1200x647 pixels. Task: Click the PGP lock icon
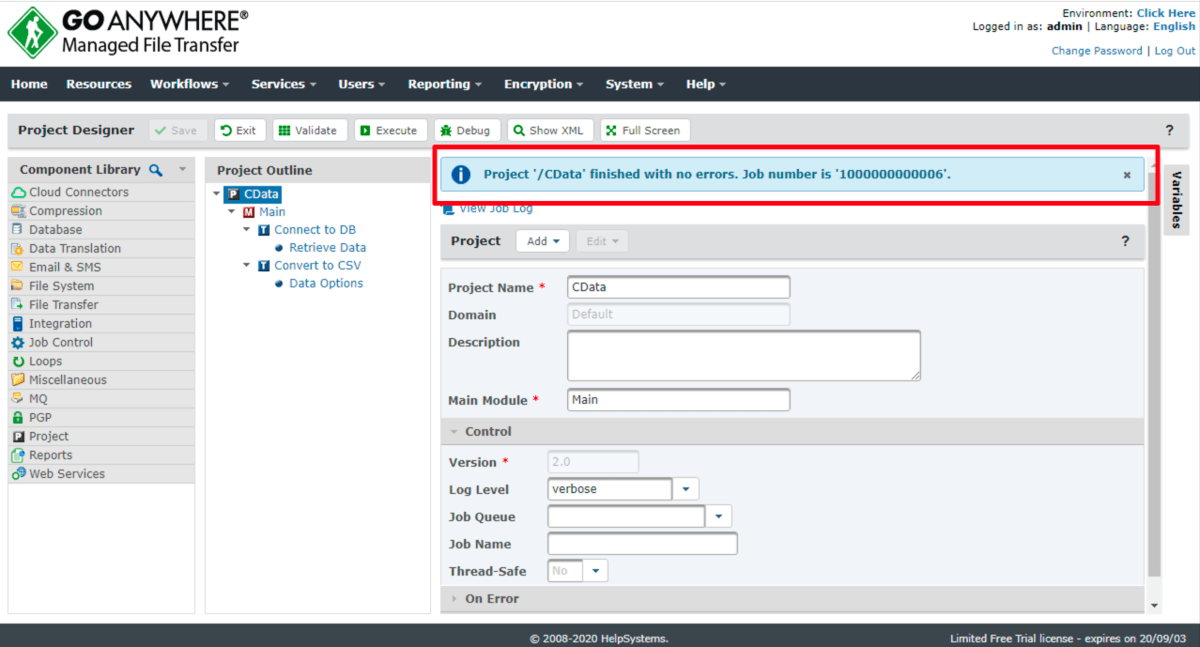[x=18, y=417]
